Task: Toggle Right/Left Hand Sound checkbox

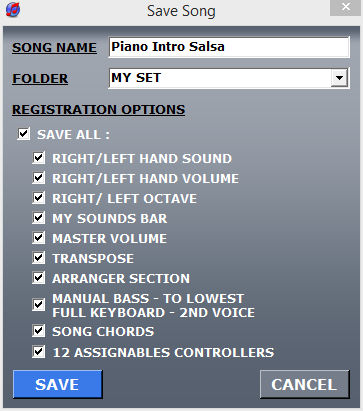Action: tap(39, 158)
